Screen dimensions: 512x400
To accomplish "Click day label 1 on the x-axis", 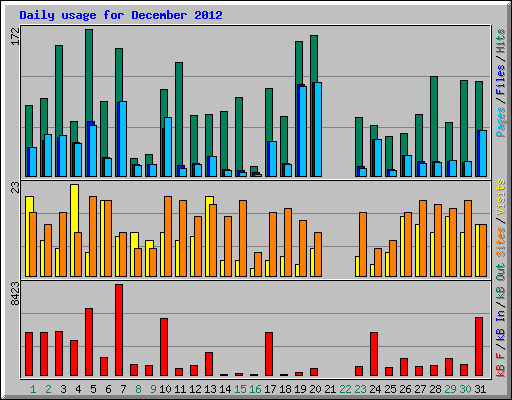I will click(x=33, y=389).
